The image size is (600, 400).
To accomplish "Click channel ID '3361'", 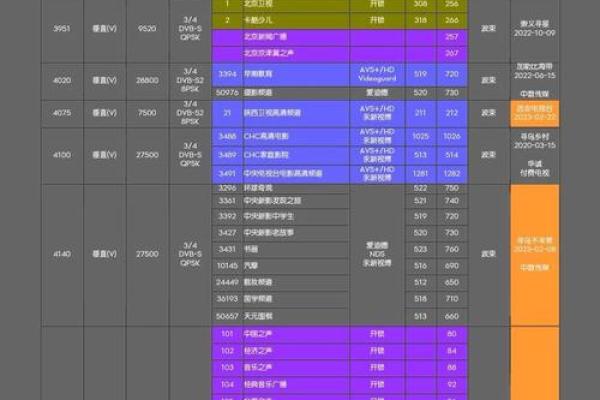I will 227,201.
